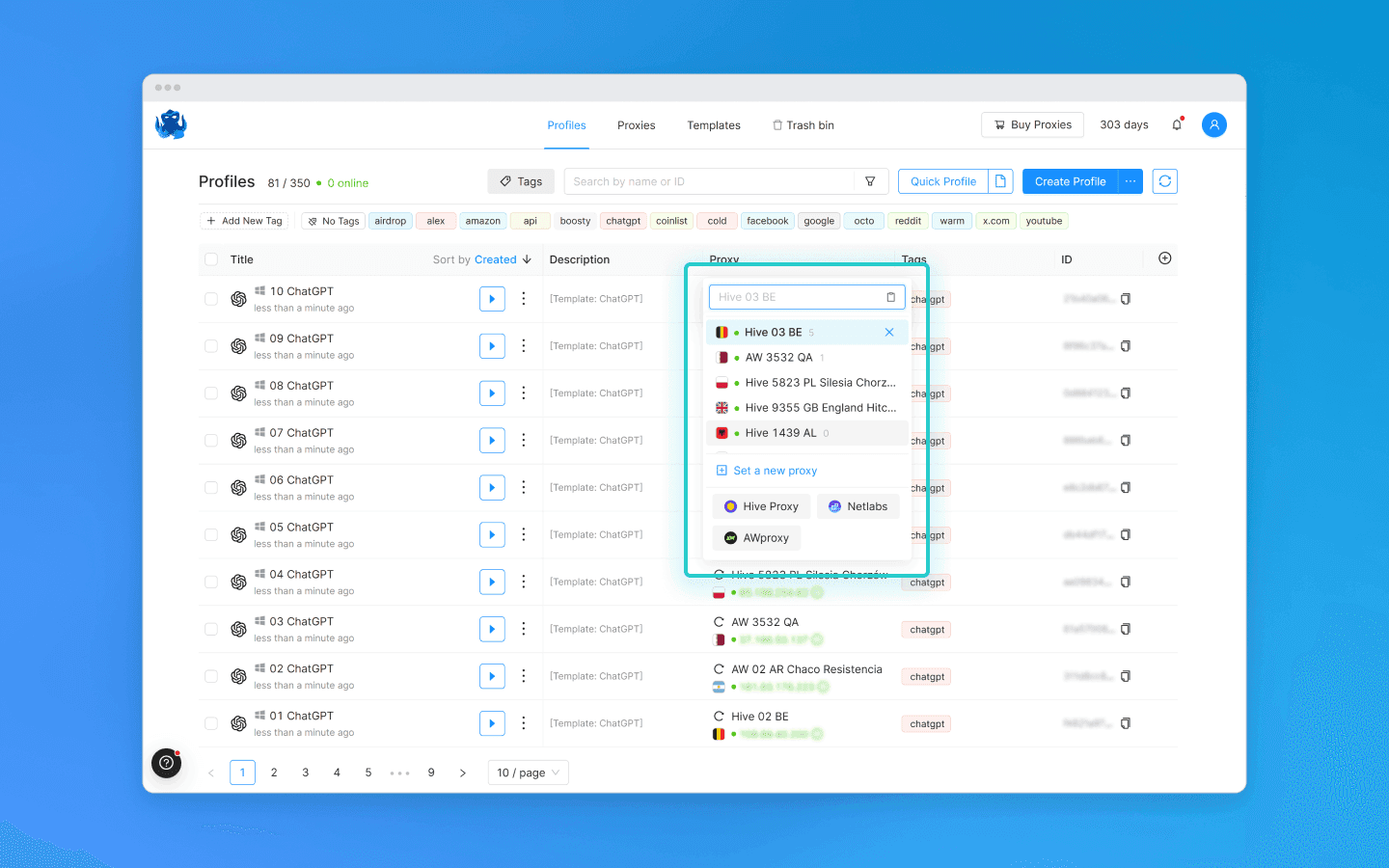Screen dimensions: 1389x868
Task: Refresh the profiles list
Action: click(1165, 181)
